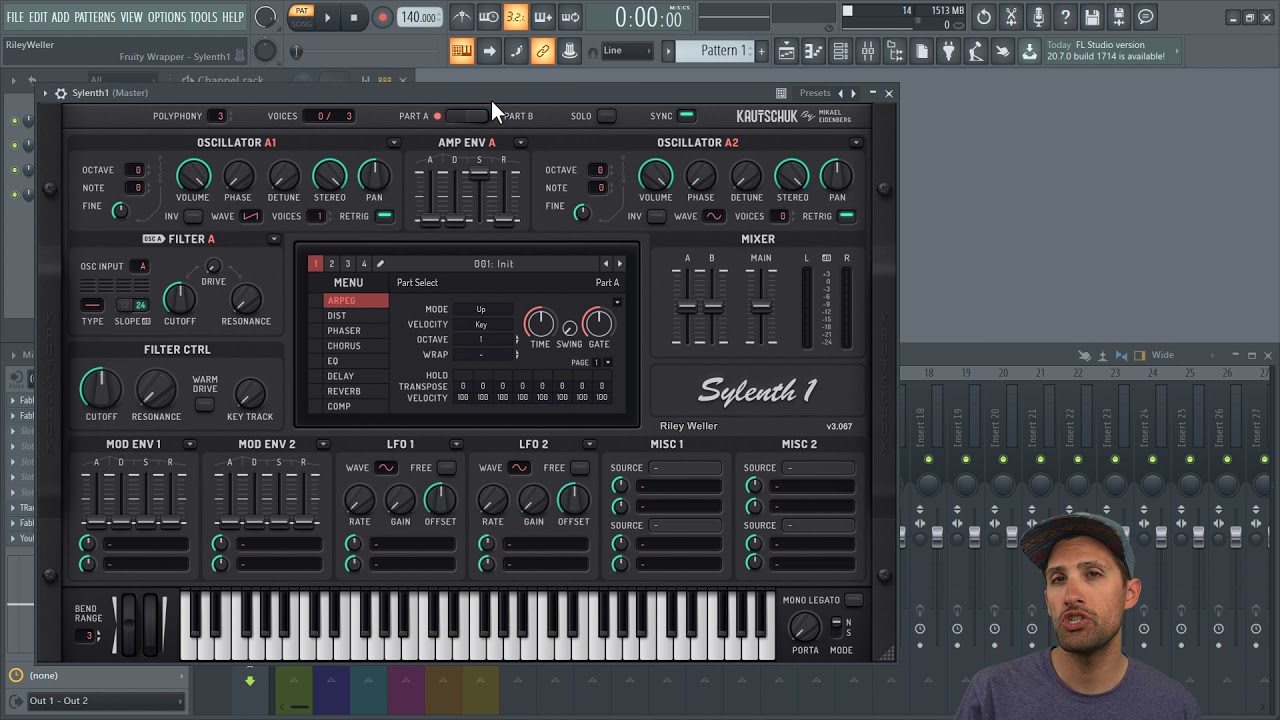Image resolution: width=1280 pixels, height=720 pixels.
Task: Click Oscillator A1 wave shape selector
Action: click(x=250, y=216)
